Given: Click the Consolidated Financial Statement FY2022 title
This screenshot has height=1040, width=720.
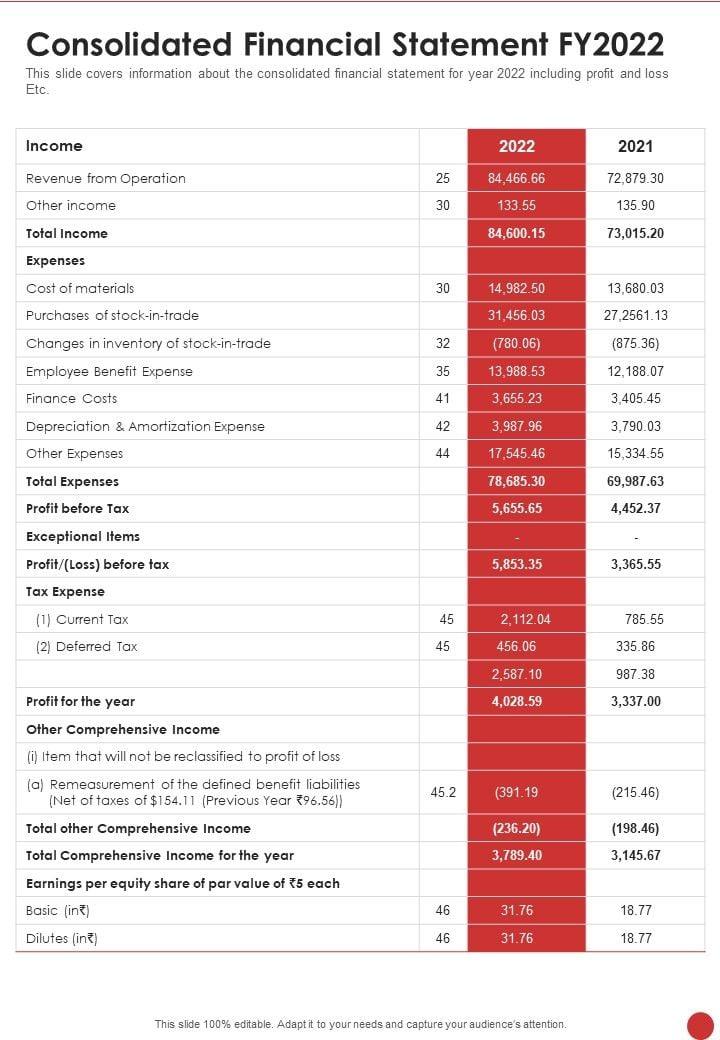Looking at the screenshot, I should 345,44.
